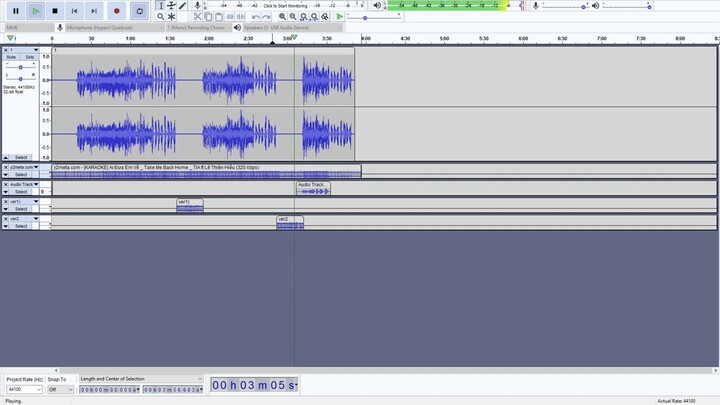This screenshot has height=405, width=720.
Task: Pause playback with the Pause button
Action: pos(16,11)
